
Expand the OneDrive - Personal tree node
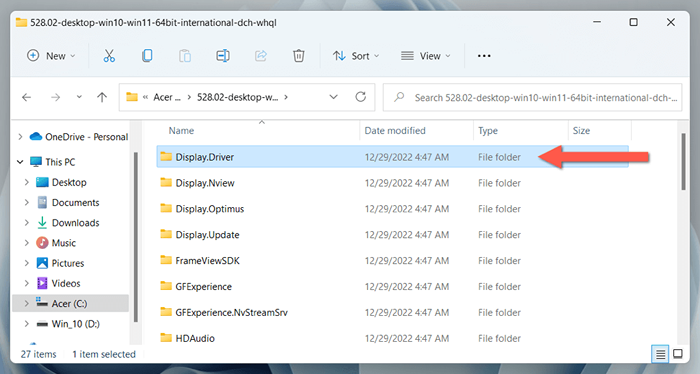tap(20, 137)
